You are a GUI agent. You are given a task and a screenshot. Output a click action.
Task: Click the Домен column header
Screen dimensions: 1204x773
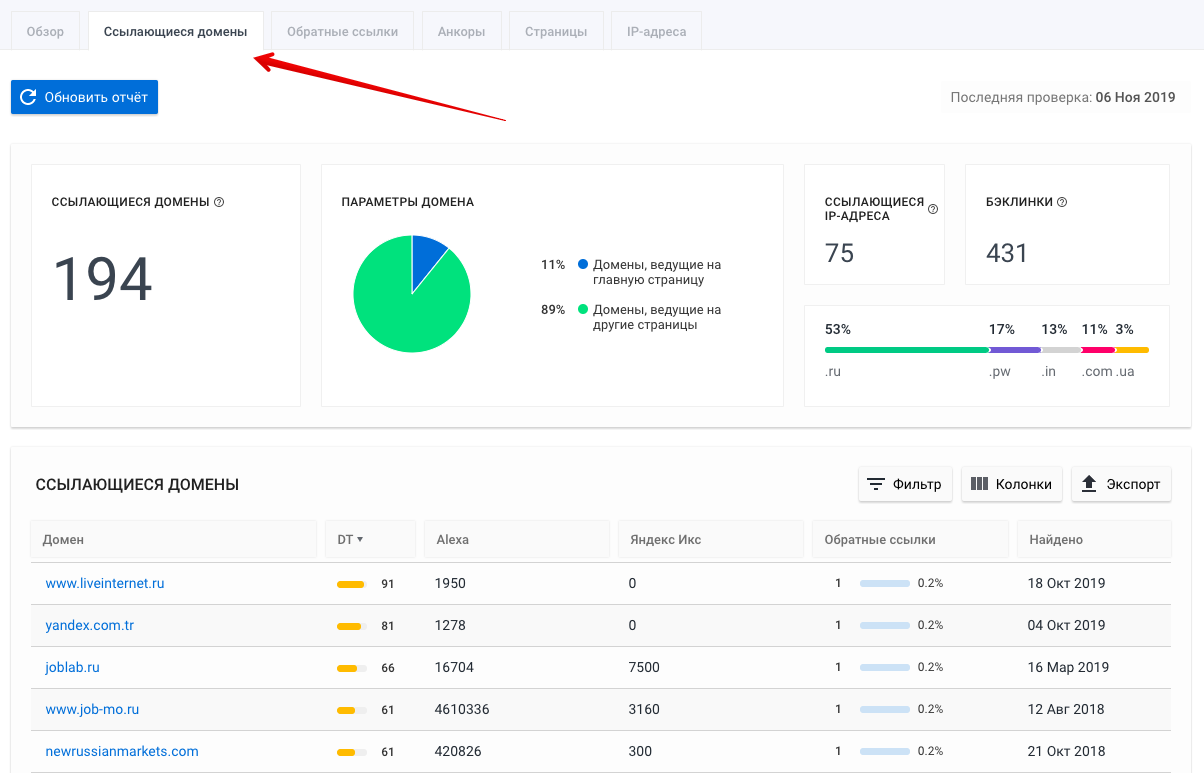(174, 539)
